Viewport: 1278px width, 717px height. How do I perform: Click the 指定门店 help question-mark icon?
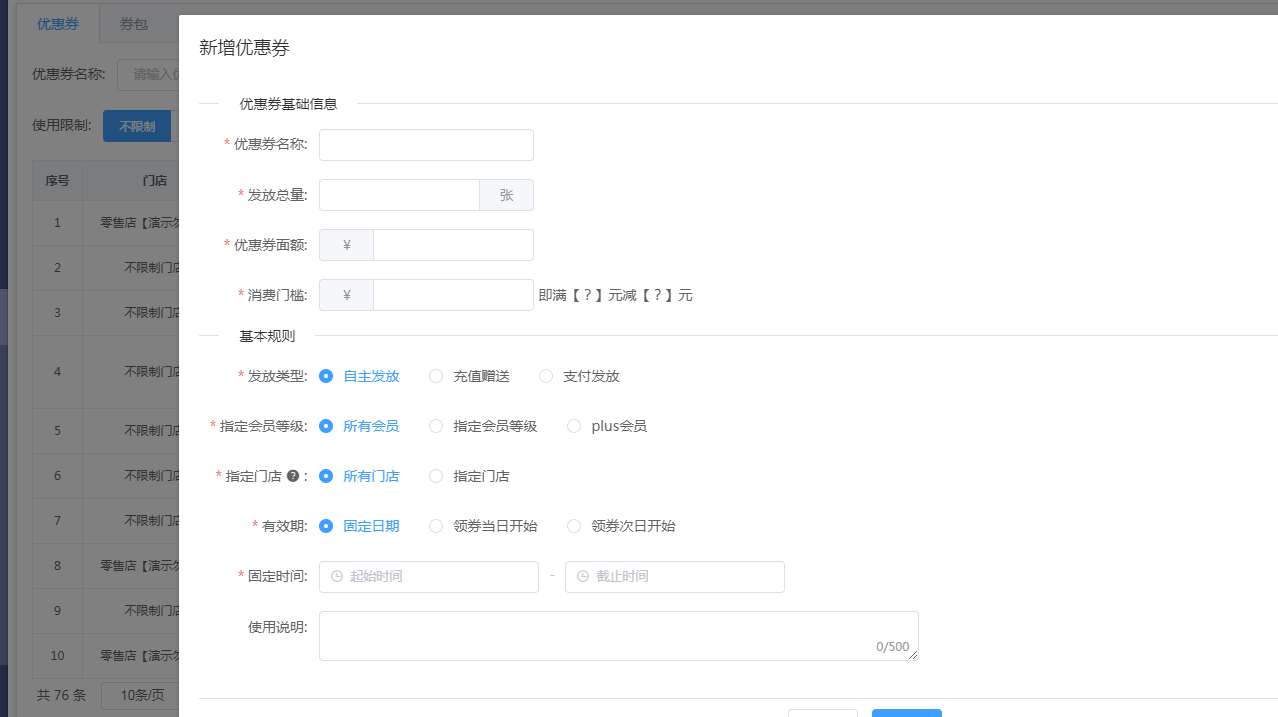293,476
